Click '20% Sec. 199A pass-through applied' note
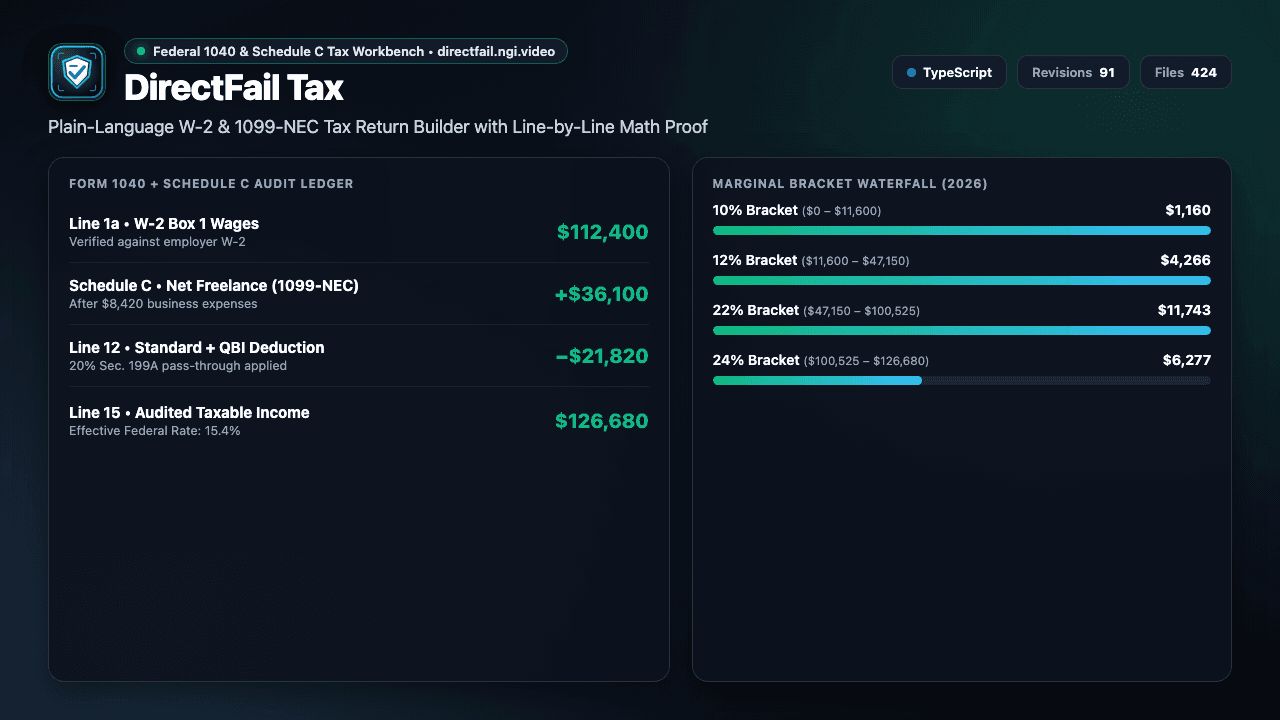This screenshot has width=1280, height=720. pyautogui.click(x=178, y=366)
